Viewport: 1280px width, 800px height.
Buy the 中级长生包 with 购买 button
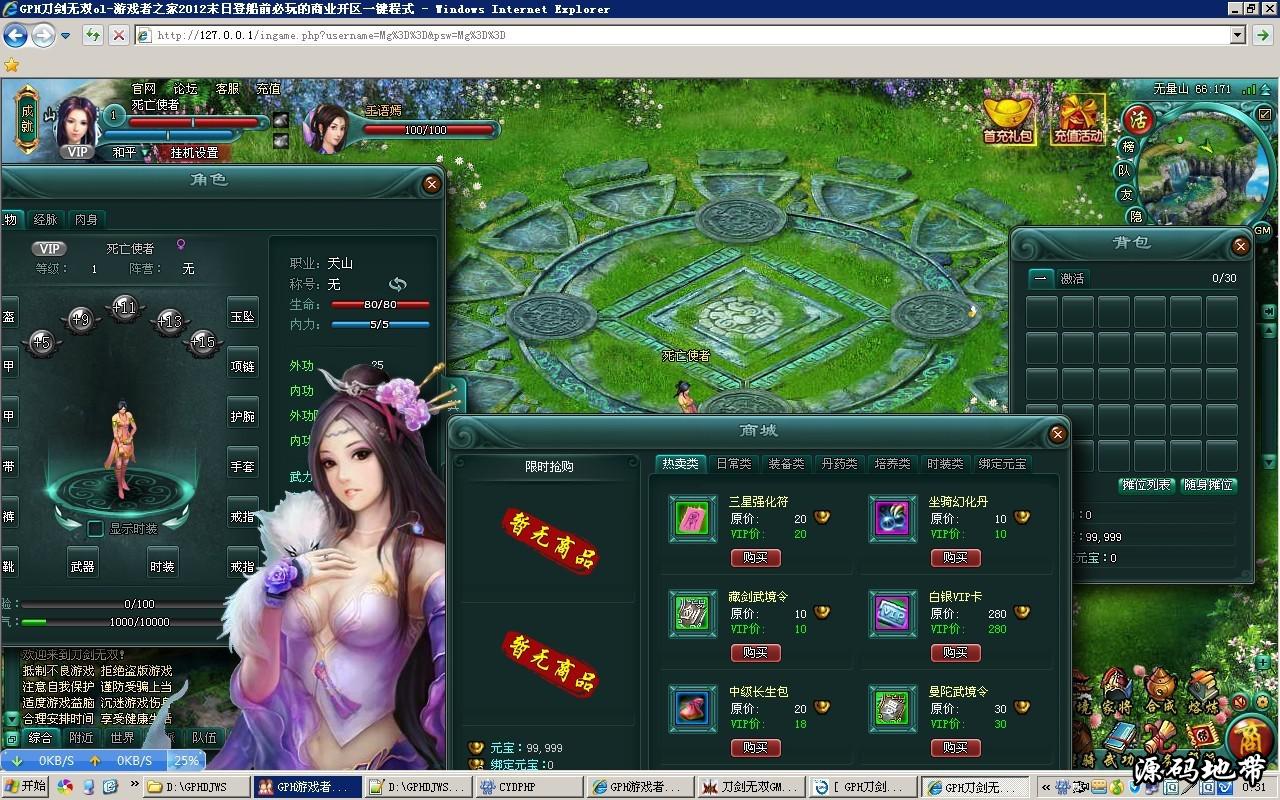pos(755,747)
